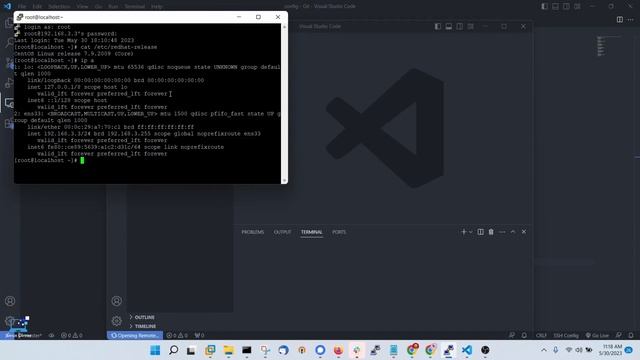Split the editor in background VS Code
Image resolution: width=640 pixels, height=360 pixels.
pos(620,19)
